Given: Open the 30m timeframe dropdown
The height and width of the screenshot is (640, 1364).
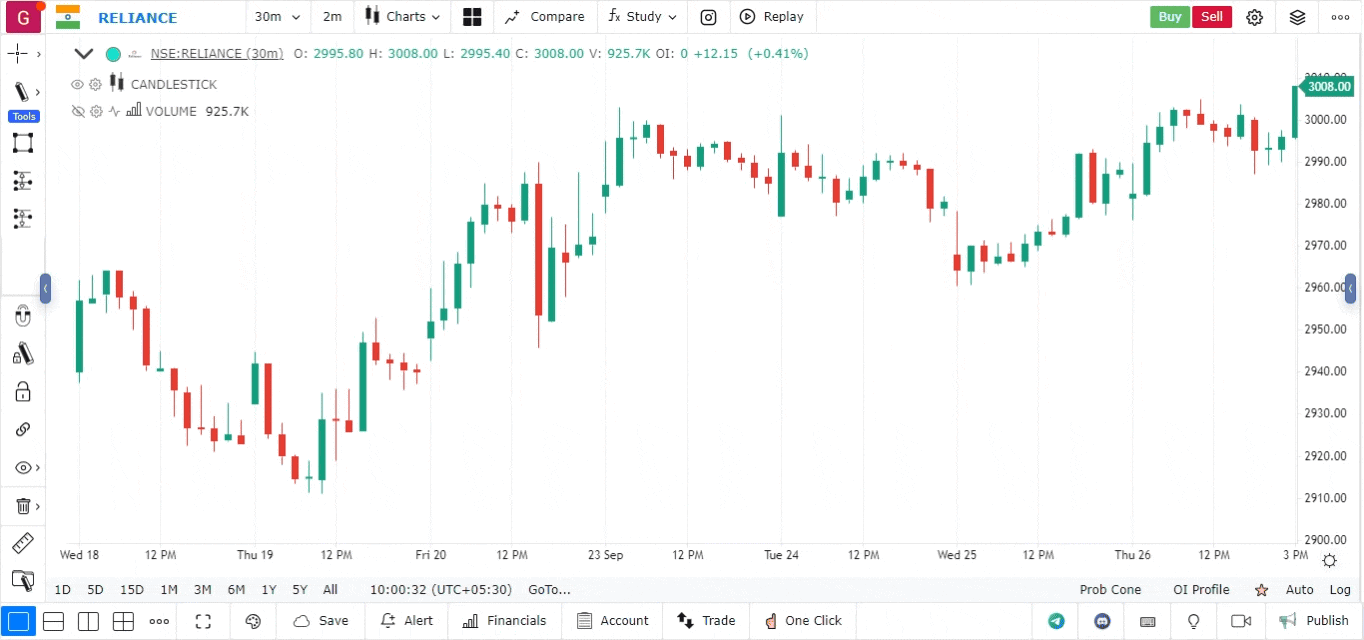Looking at the screenshot, I should pos(276,17).
